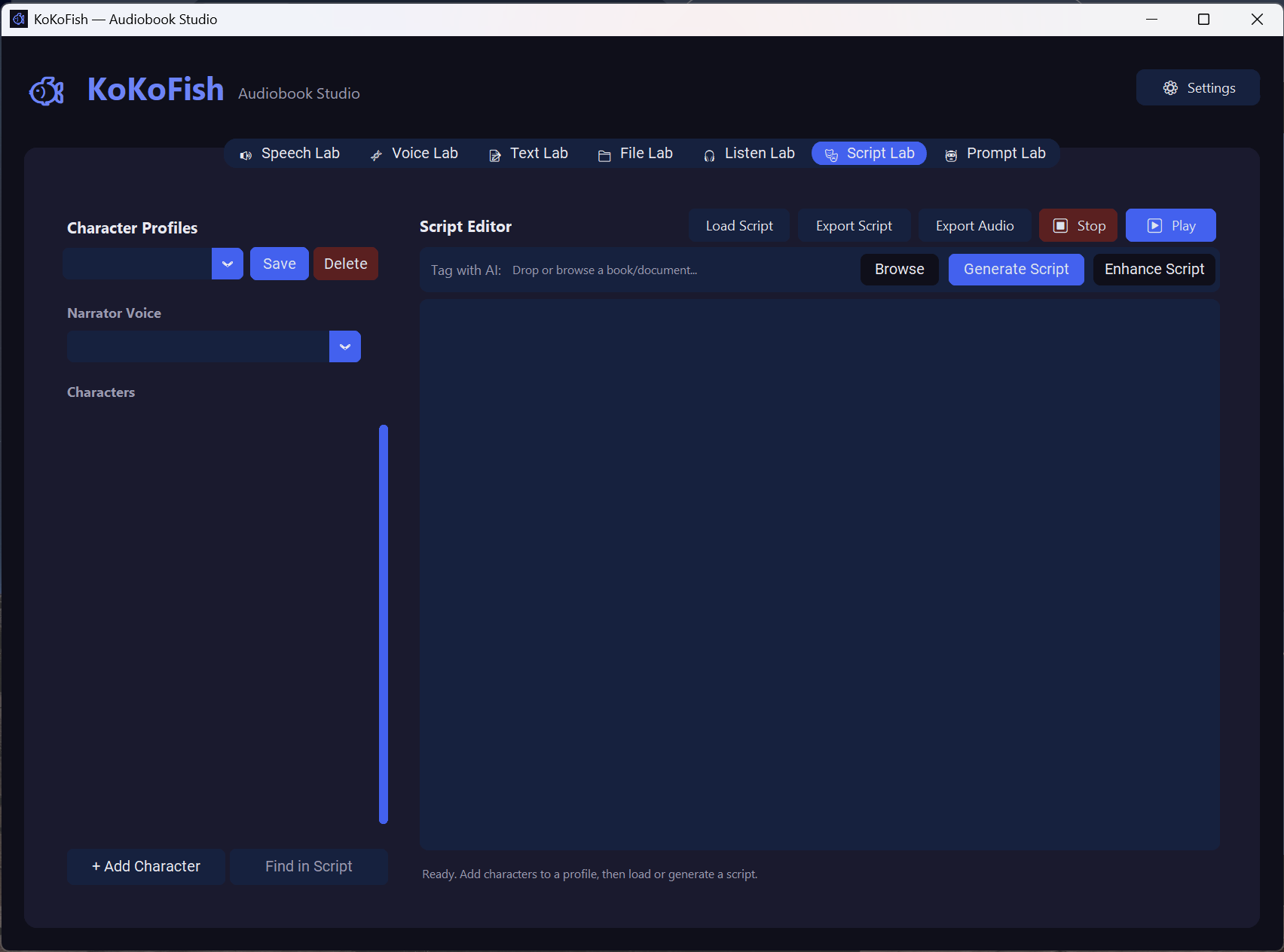
Task: Click the Play triangle icon
Action: [1154, 226]
